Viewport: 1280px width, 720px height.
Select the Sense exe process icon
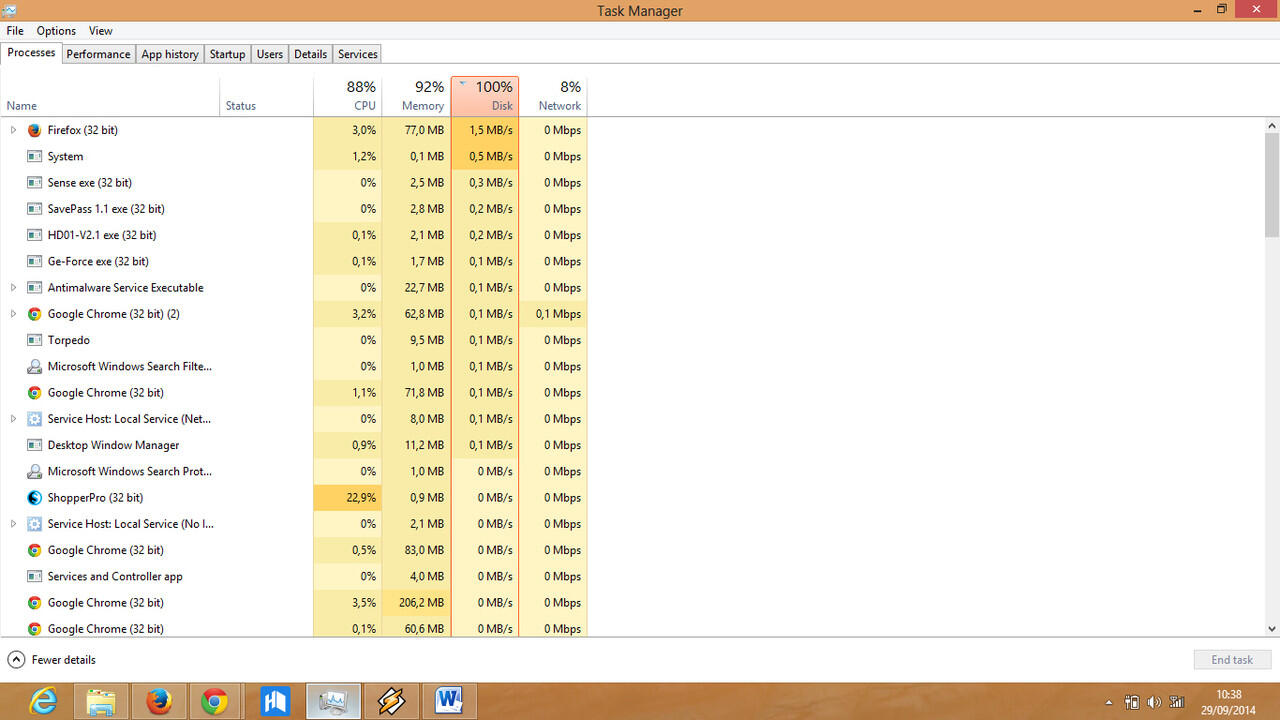click(x=34, y=183)
